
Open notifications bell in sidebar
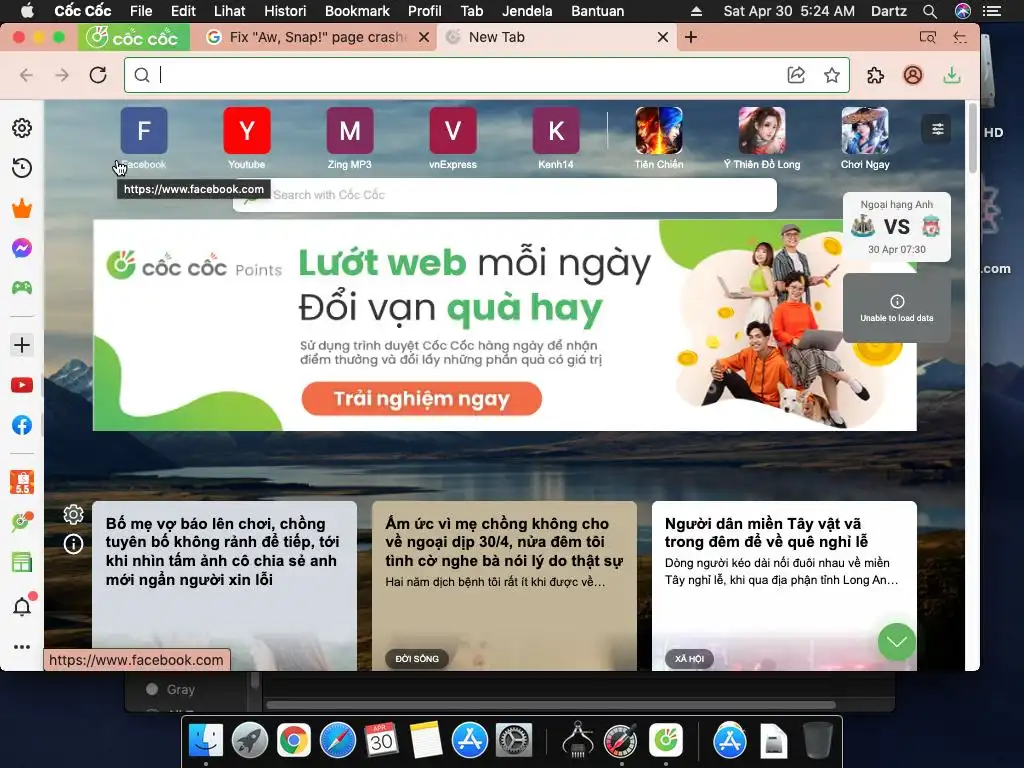(22, 606)
